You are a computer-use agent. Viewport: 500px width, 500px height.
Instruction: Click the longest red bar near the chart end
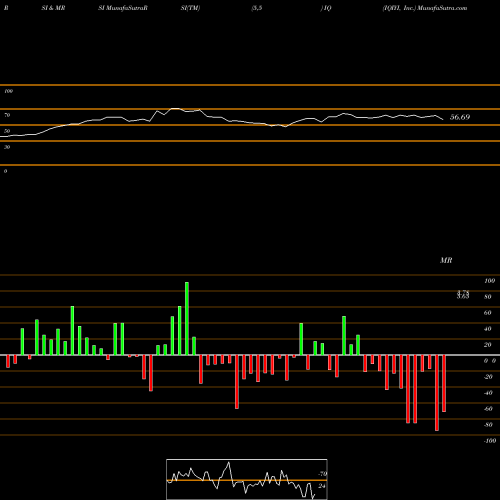click(x=437, y=393)
